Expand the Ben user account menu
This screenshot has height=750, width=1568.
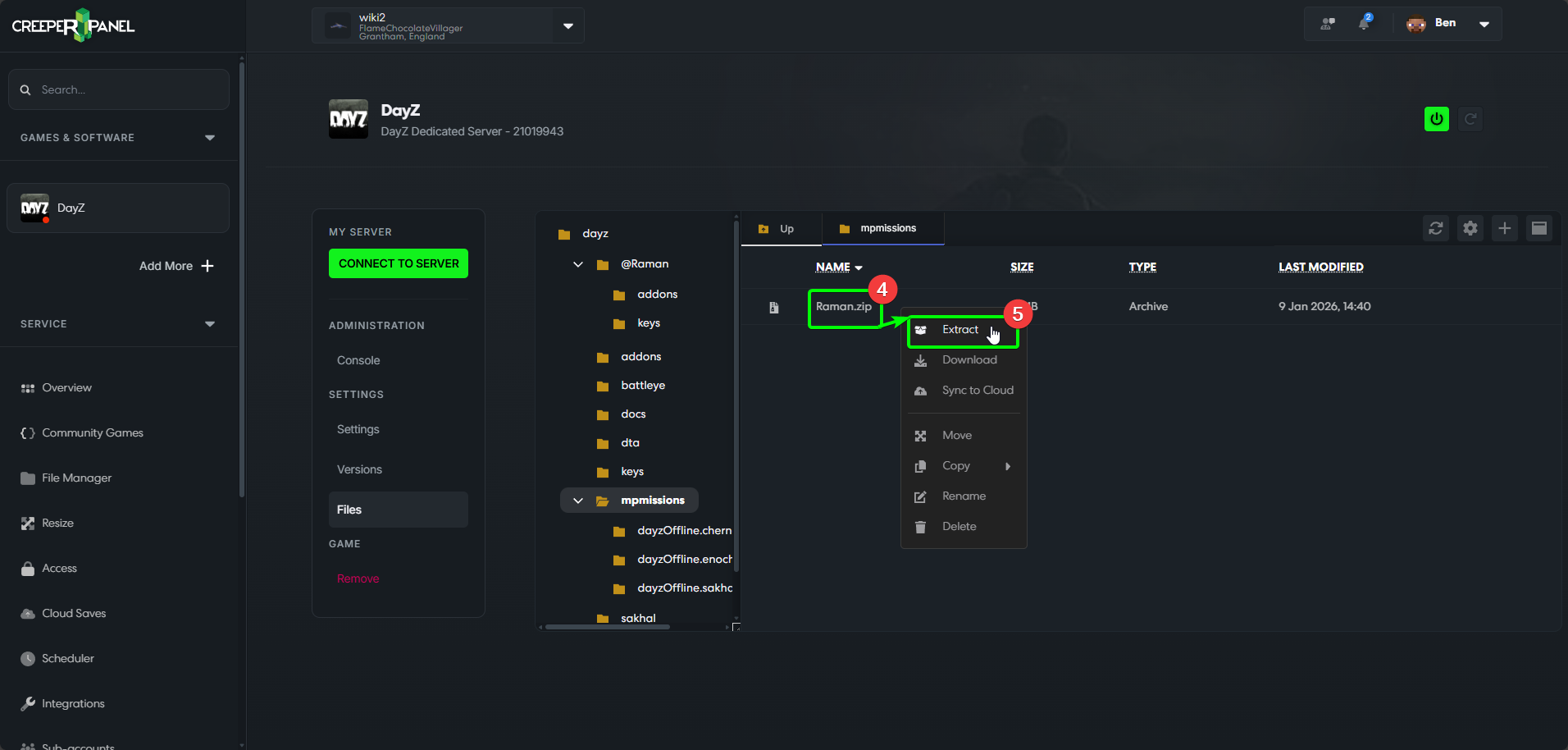(1484, 24)
